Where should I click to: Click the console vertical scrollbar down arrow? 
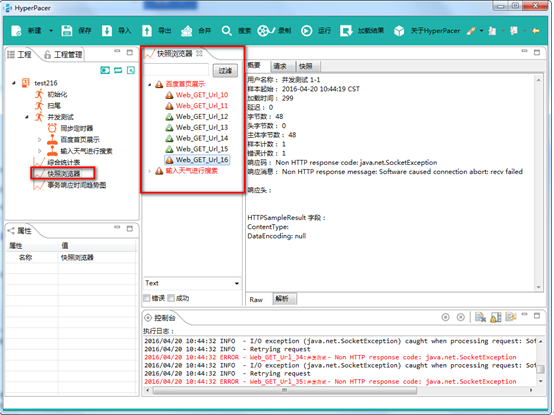click(541, 381)
